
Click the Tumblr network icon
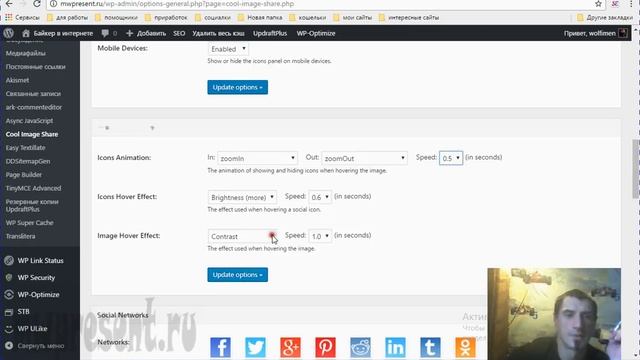pos(430,347)
